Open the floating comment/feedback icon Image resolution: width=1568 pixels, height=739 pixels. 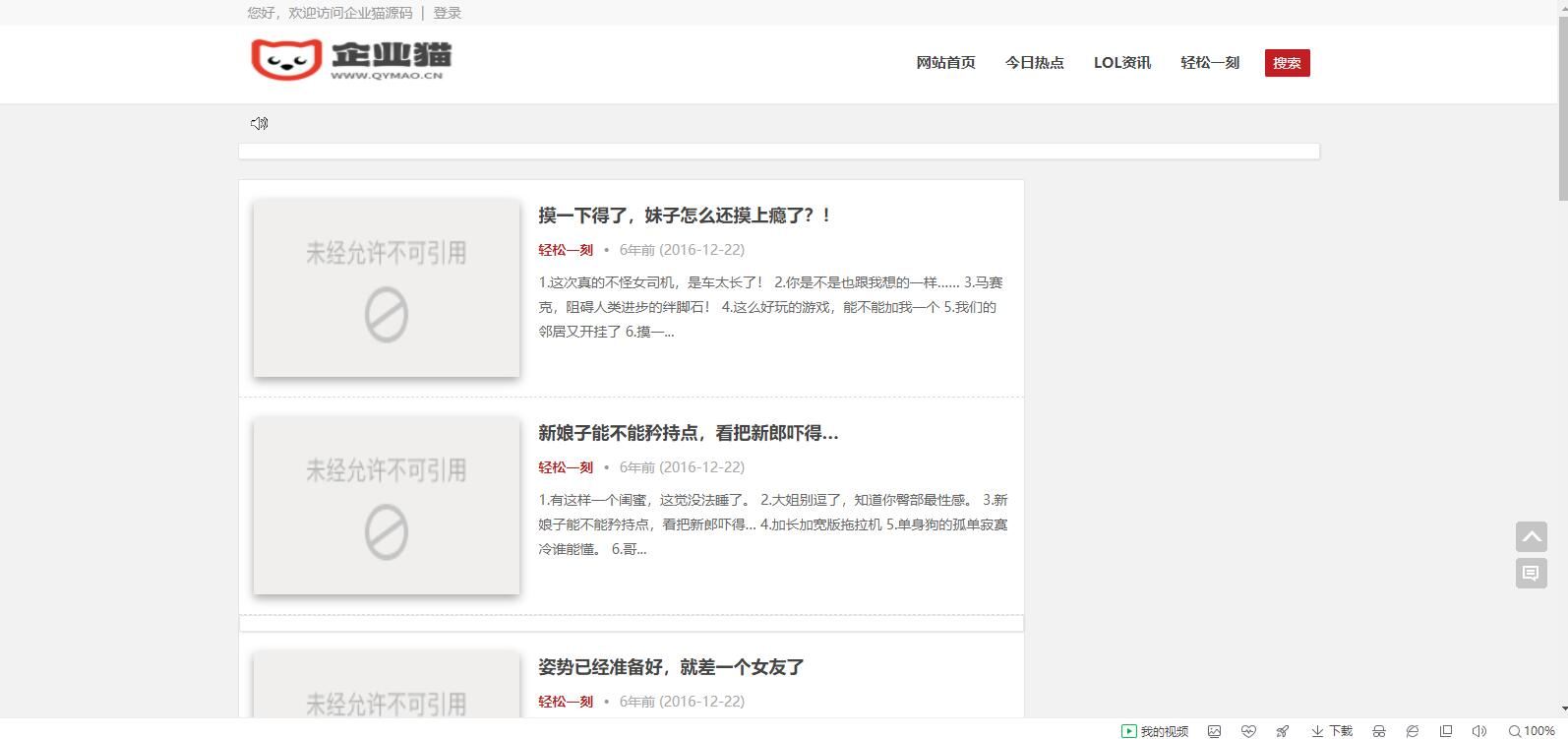click(1531, 573)
